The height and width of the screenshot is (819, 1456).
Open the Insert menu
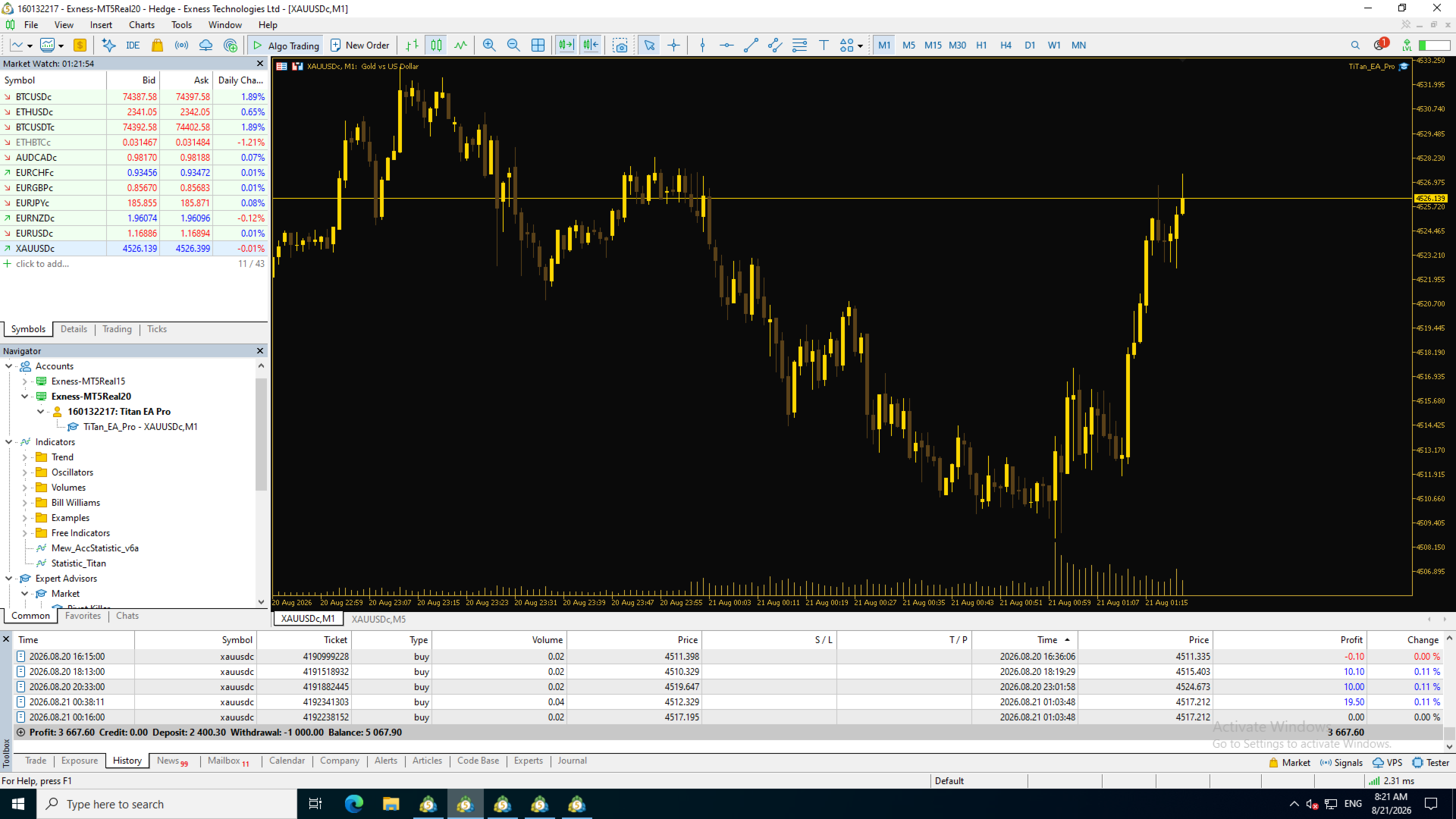pyautogui.click(x=101, y=25)
